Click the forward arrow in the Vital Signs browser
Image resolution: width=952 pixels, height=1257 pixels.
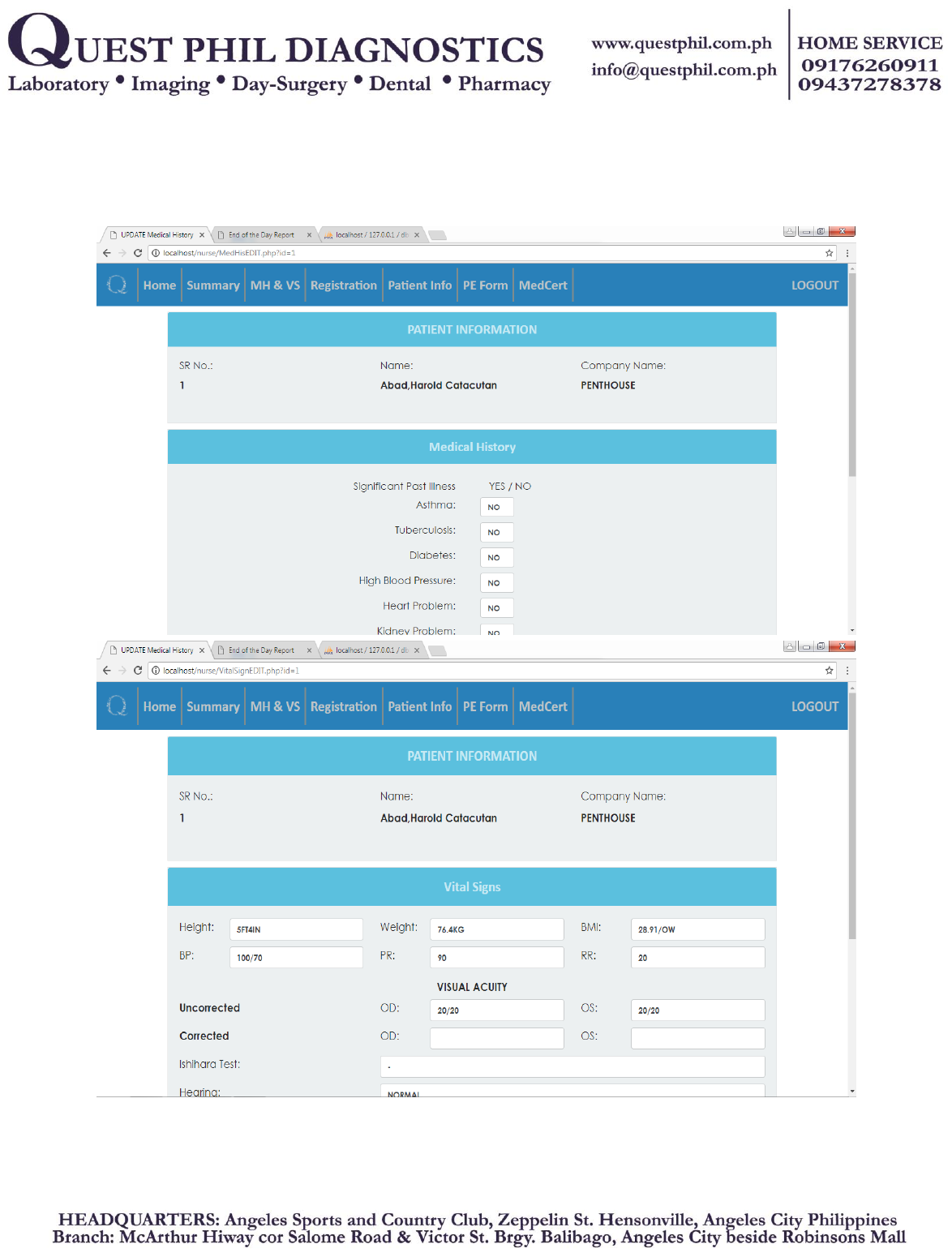[x=122, y=671]
